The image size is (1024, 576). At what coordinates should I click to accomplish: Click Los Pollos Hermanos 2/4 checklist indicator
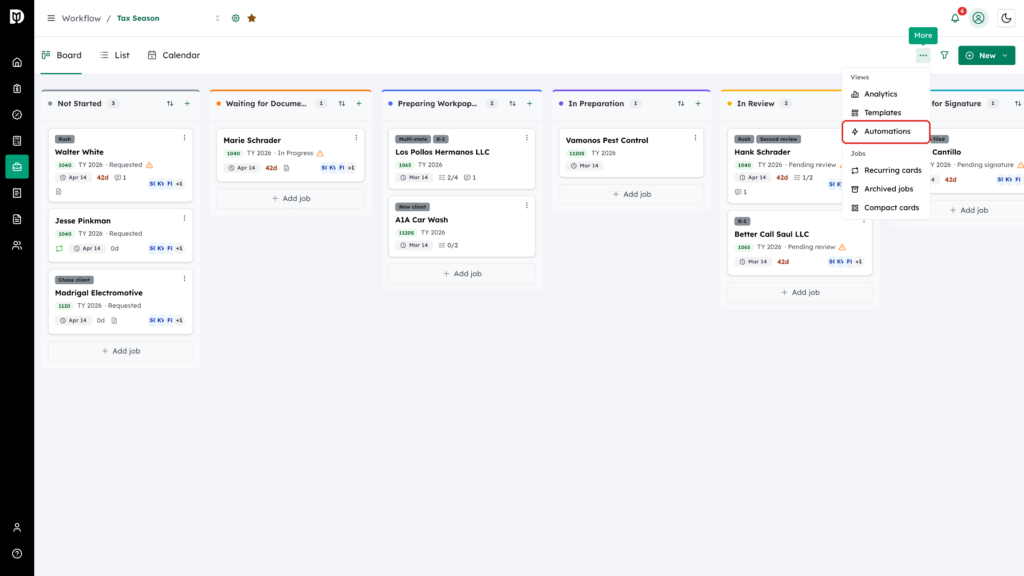pos(449,178)
